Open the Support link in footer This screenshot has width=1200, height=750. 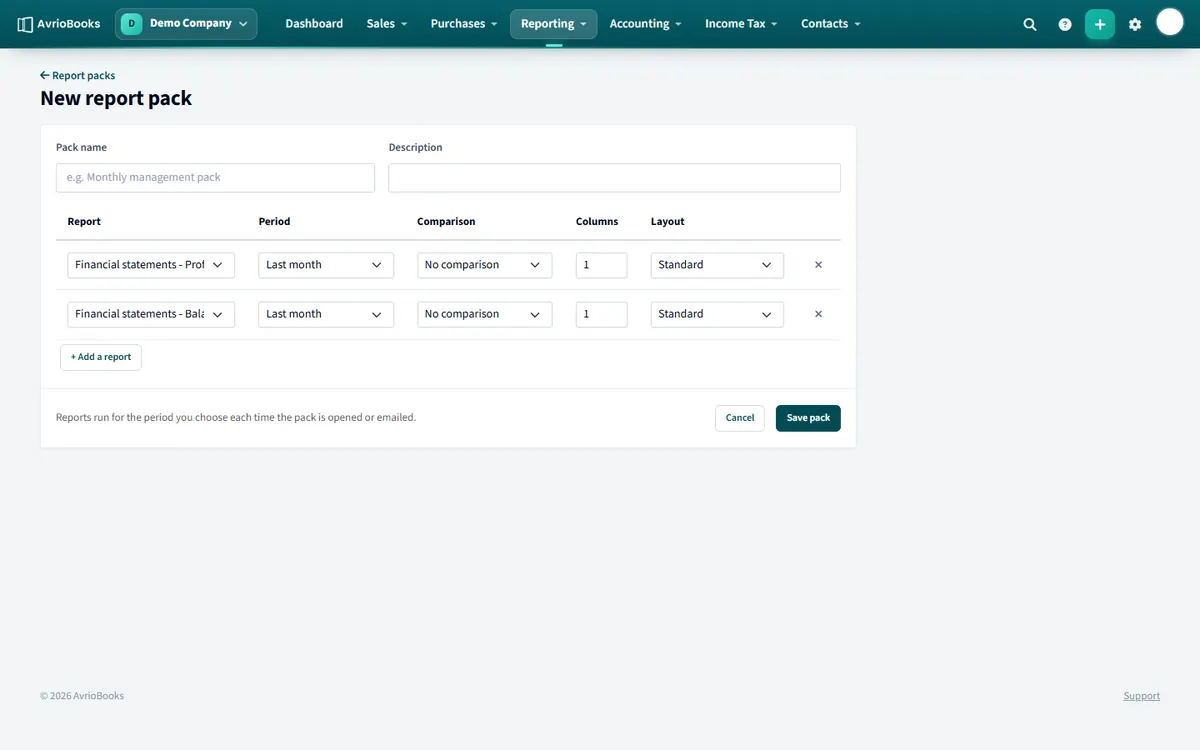1141,696
